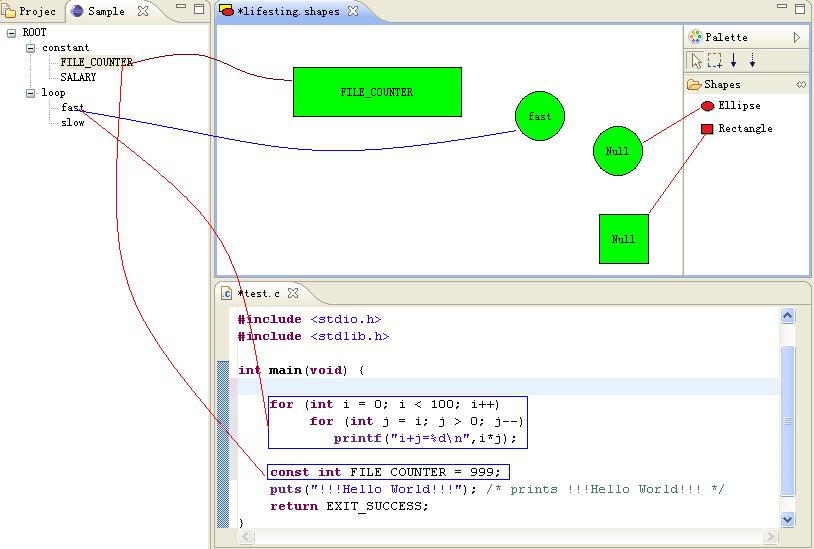Click the Sample view globe icon
Screen dimensions: 814x549
(x=77, y=11)
